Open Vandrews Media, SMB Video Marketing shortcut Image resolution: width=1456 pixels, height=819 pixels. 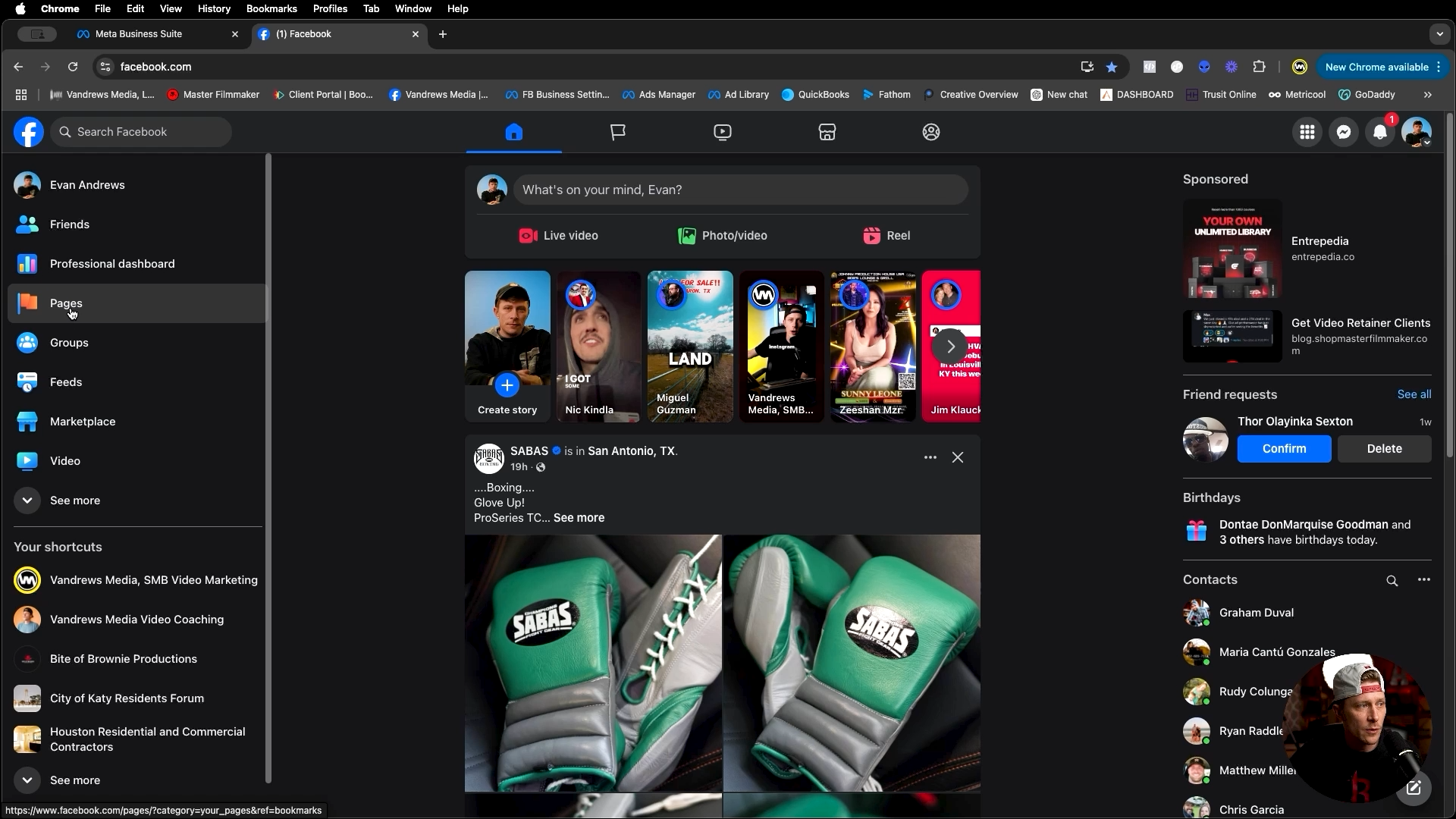tap(136, 580)
